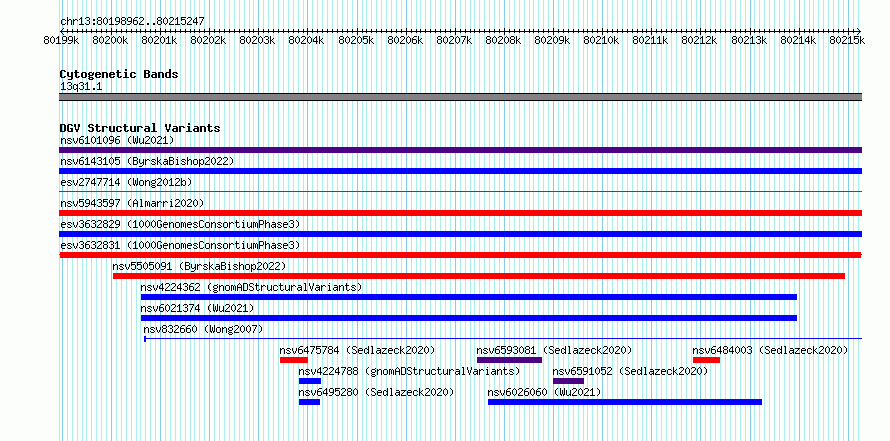Screen dimensions: 890x441
Task: Click the 80207k ruler label
Action: (454, 40)
